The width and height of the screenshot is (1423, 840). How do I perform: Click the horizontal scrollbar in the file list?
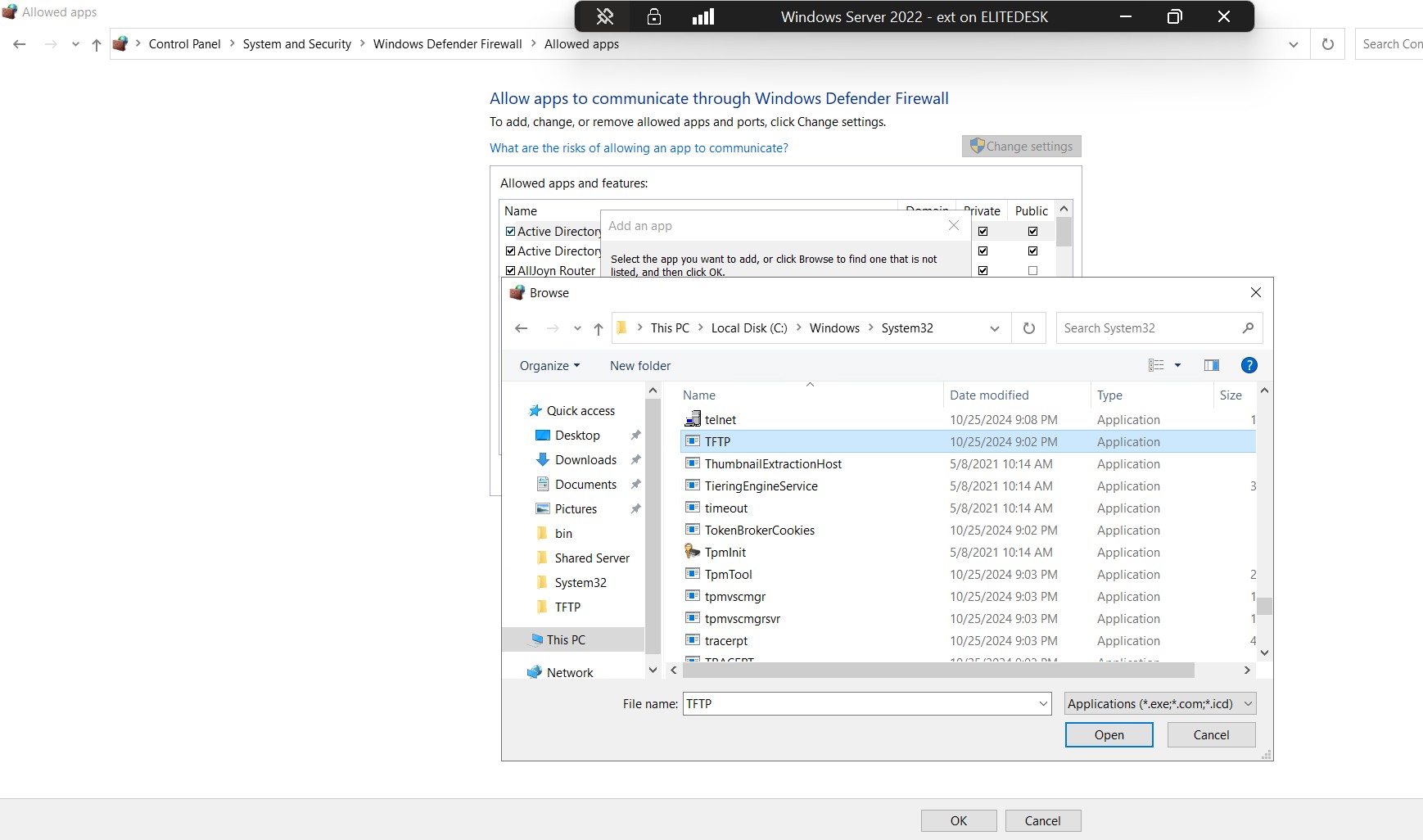(x=938, y=671)
